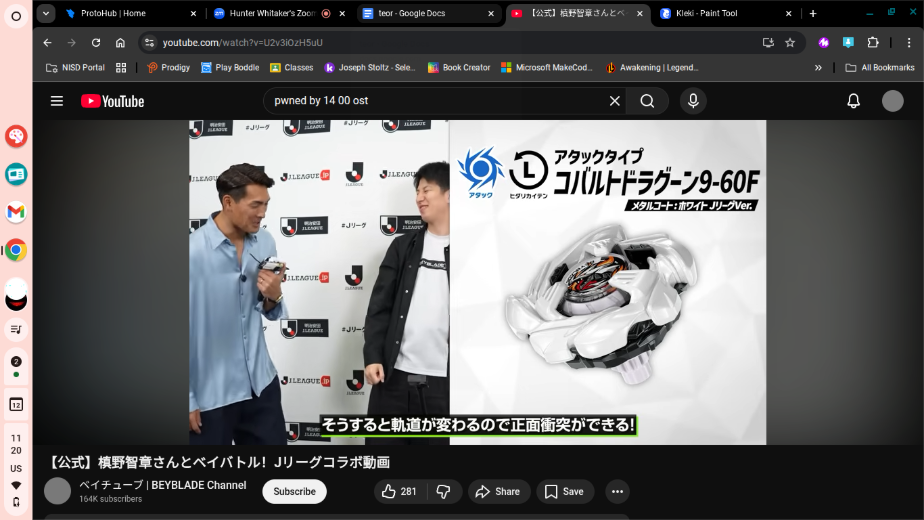Viewport: 924px width, 520px height.
Task: Open Gmail from the shelf
Action: 16,212
